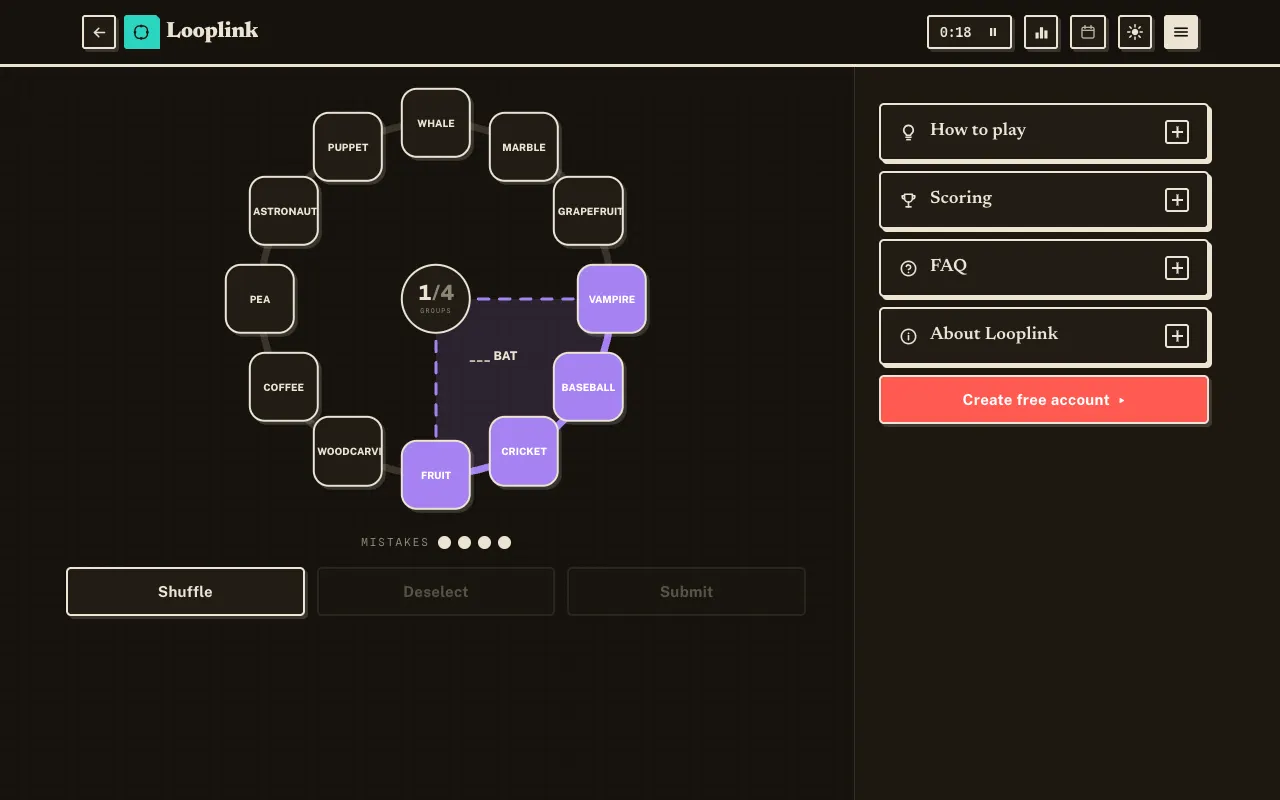The width and height of the screenshot is (1280, 800).
Task: Select the GRAPEFRUIT tile
Action: (x=588, y=211)
